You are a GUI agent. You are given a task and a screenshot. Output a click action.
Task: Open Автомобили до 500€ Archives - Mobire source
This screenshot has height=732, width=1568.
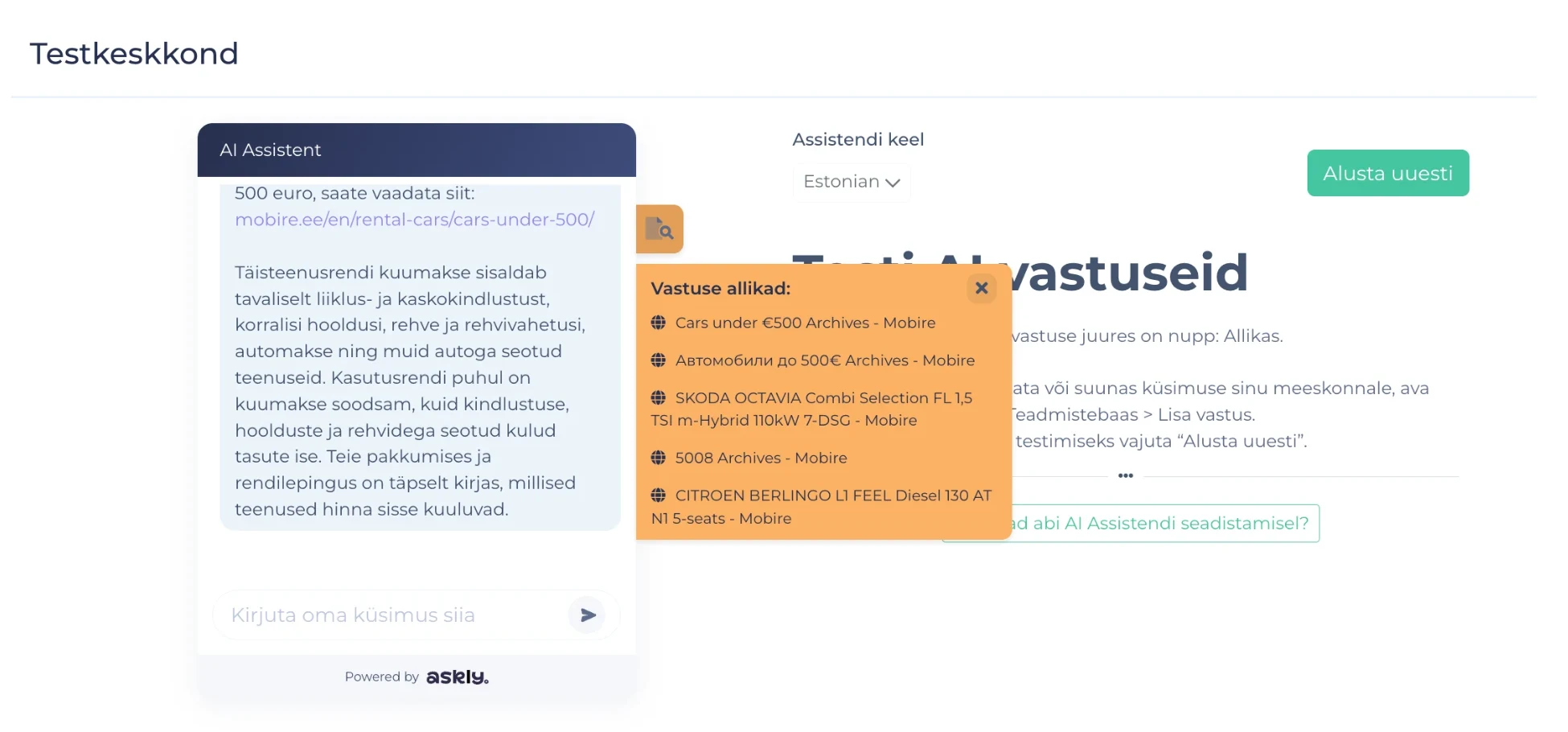point(825,360)
